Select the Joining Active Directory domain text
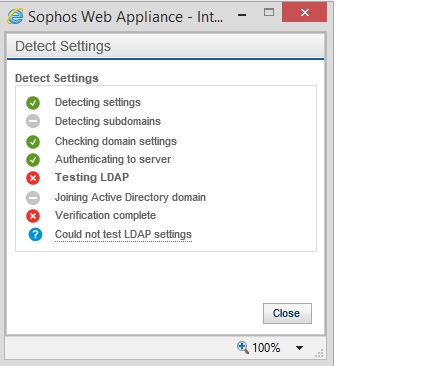Viewport: 447px width, 366px height. pos(130,197)
